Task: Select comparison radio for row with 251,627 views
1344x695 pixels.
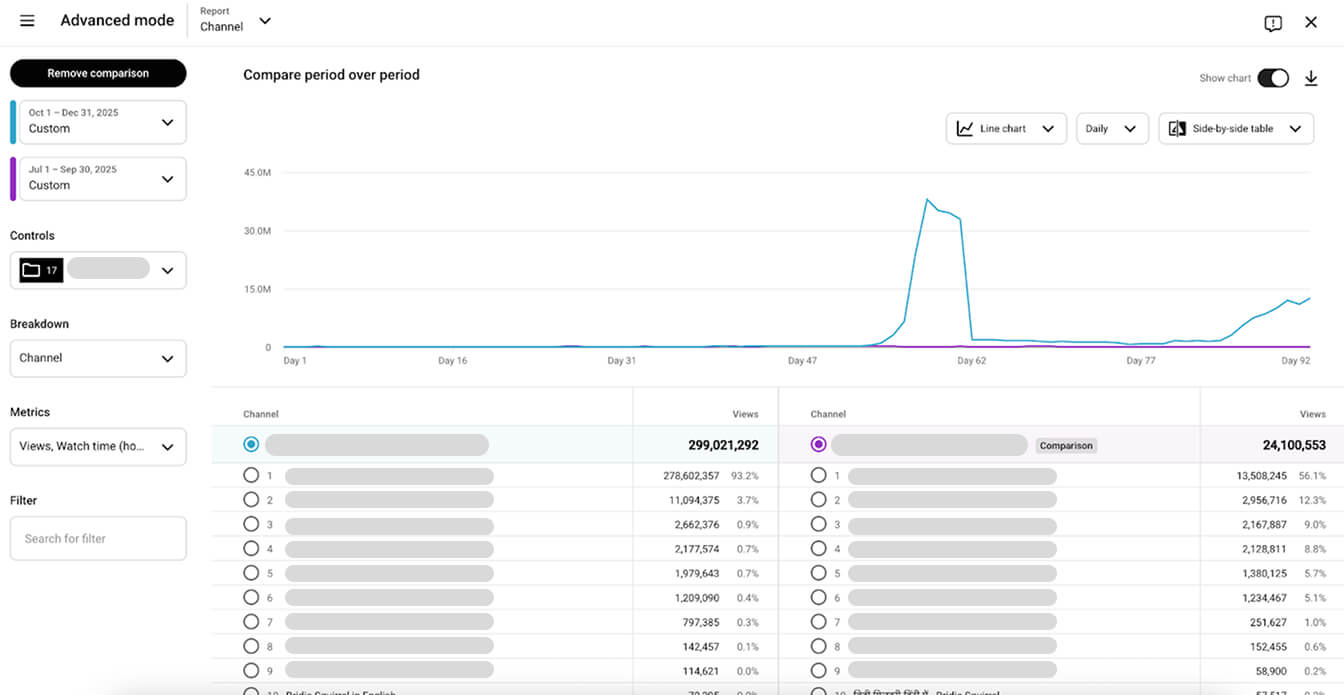Action: (x=819, y=622)
